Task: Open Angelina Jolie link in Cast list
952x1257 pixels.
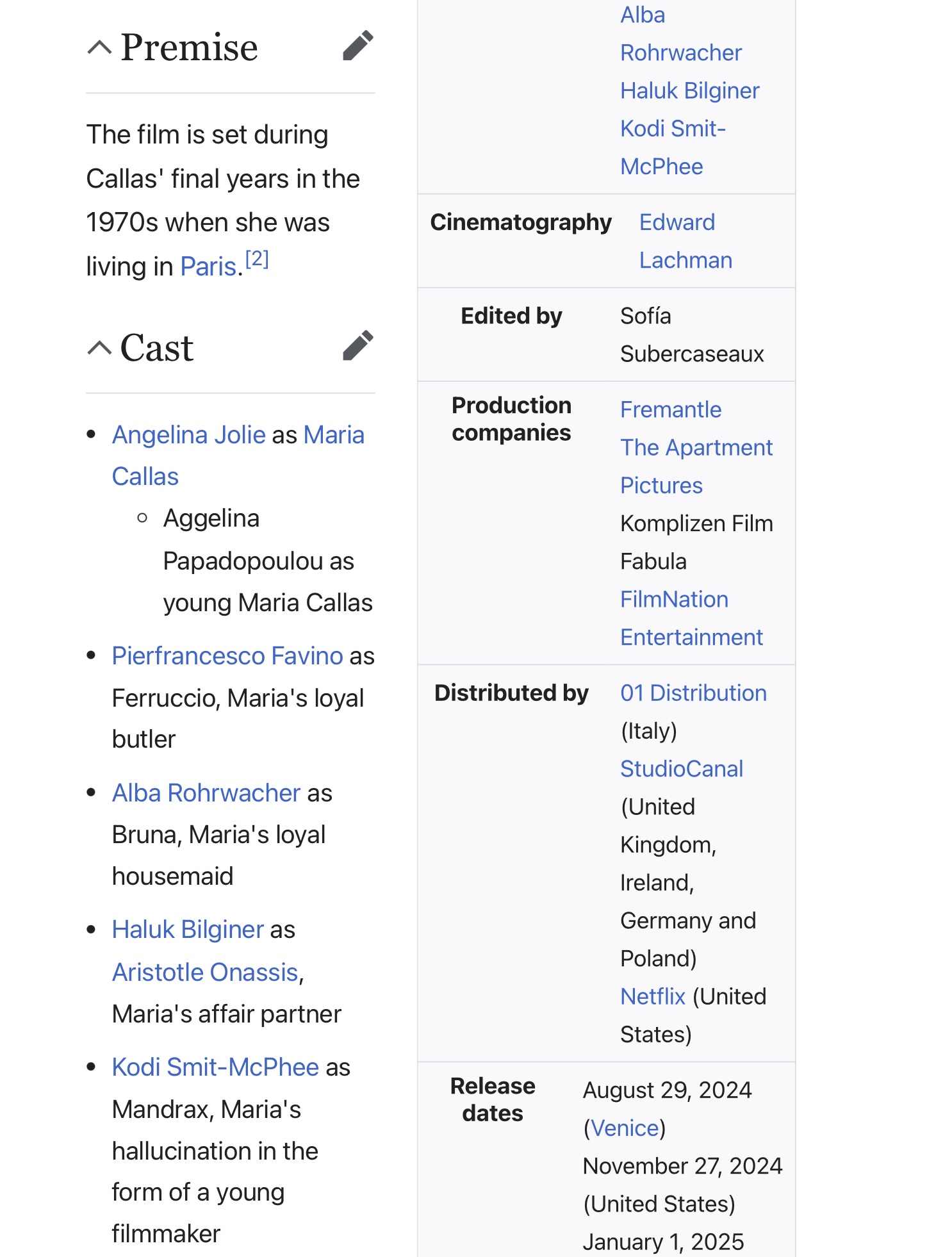Action: click(188, 435)
